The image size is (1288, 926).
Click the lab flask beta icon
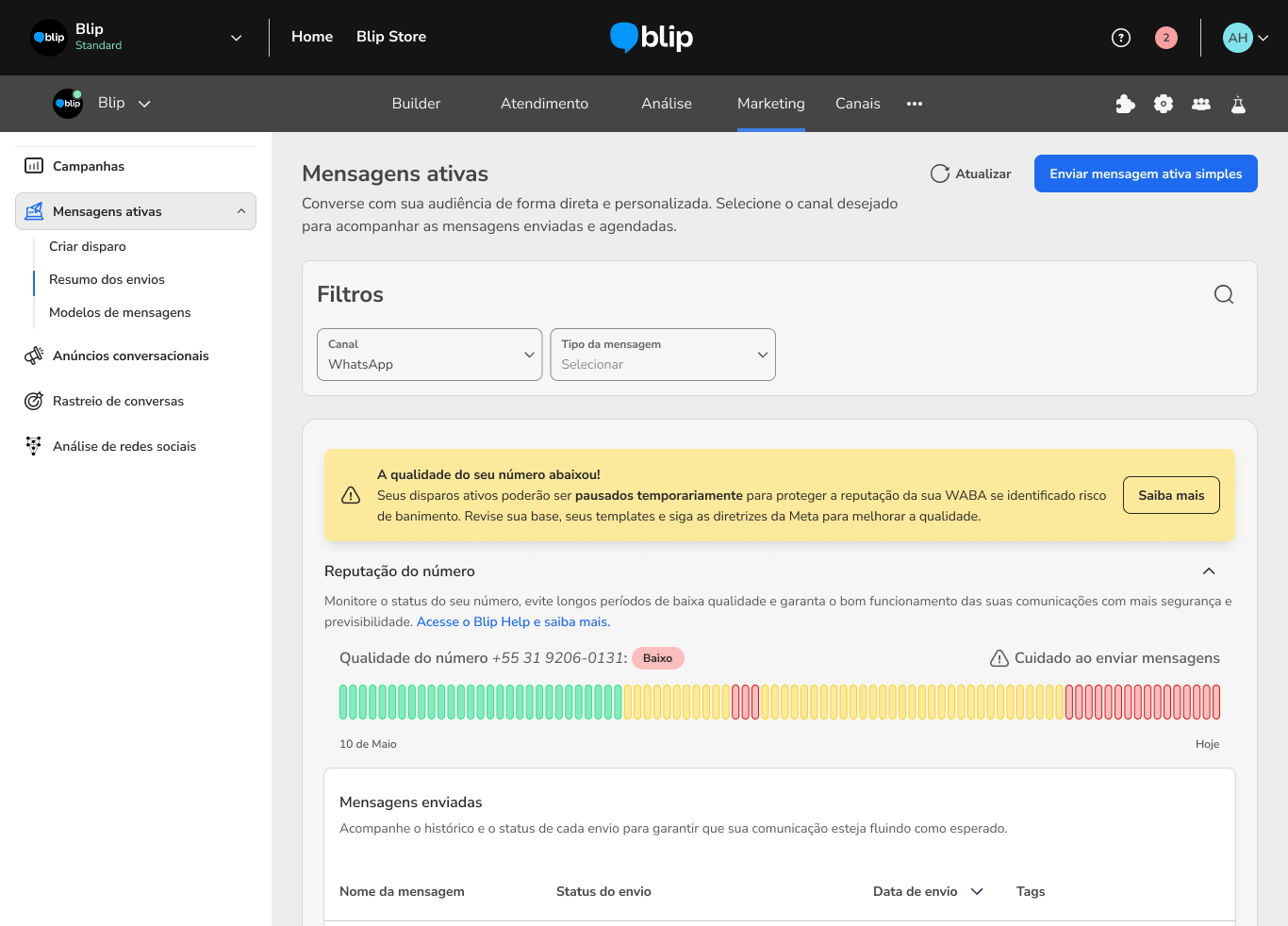point(1238,104)
